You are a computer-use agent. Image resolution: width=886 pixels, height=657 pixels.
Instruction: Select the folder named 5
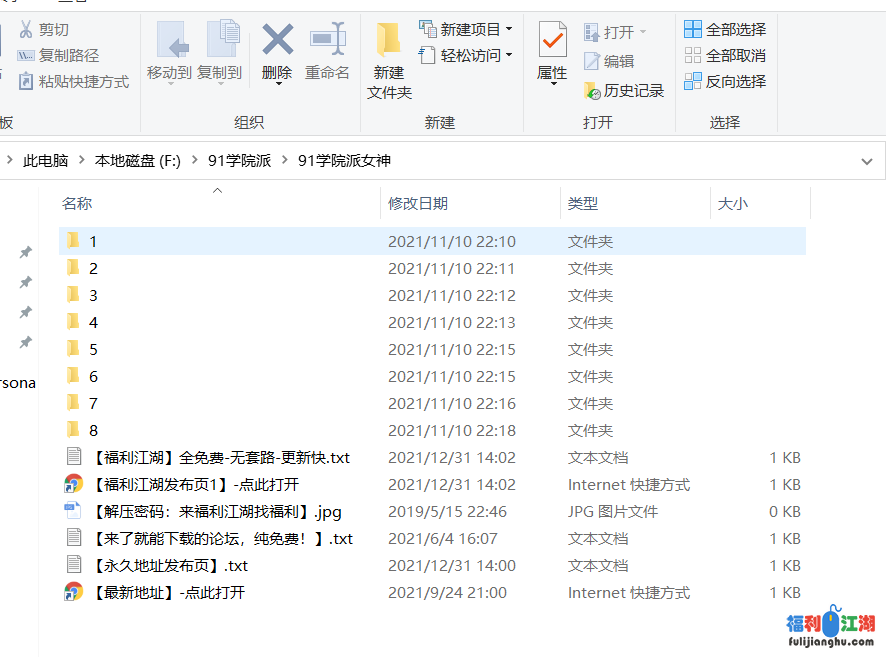tap(93, 350)
